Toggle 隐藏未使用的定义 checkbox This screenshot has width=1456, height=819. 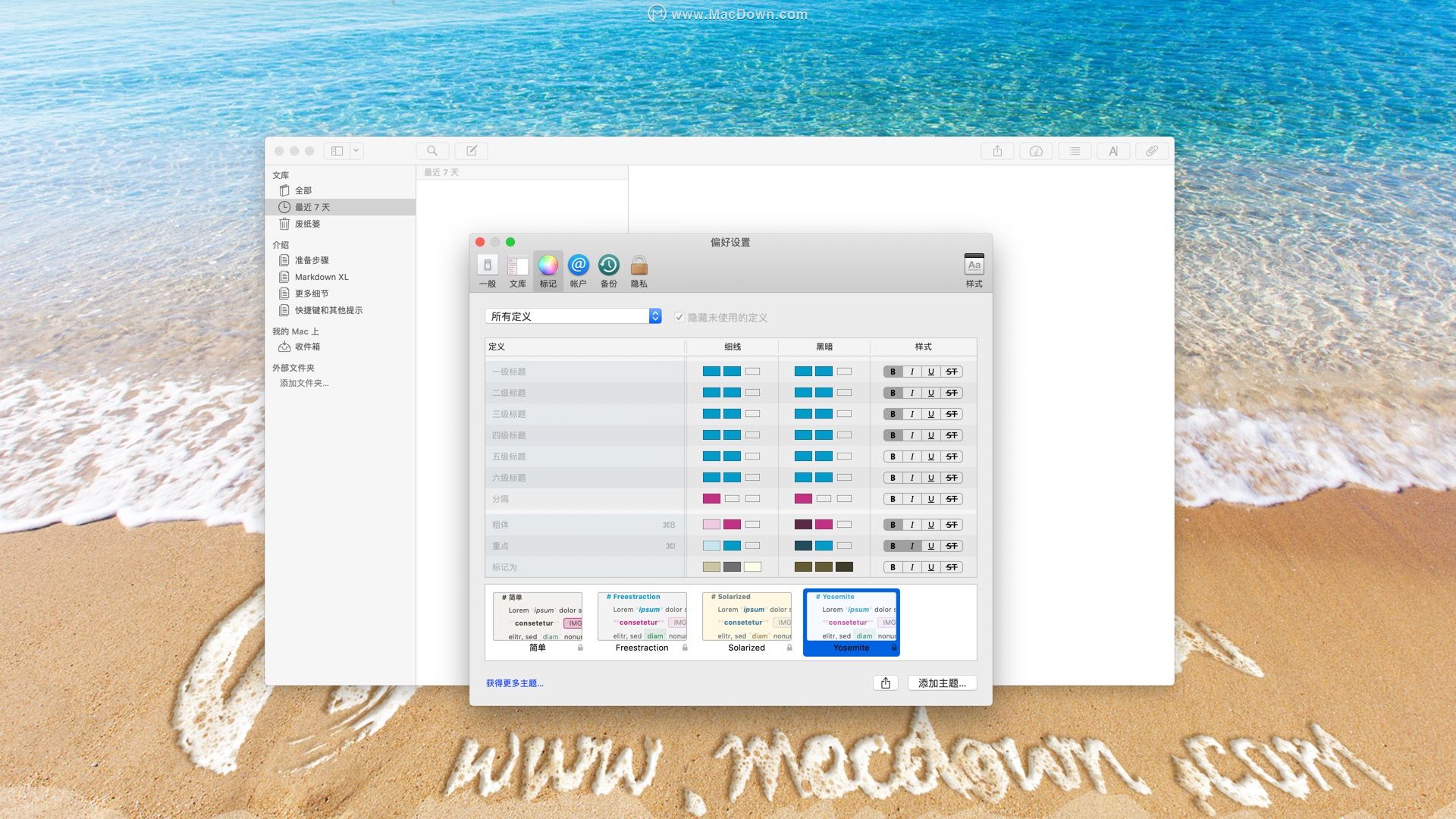click(679, 317)
